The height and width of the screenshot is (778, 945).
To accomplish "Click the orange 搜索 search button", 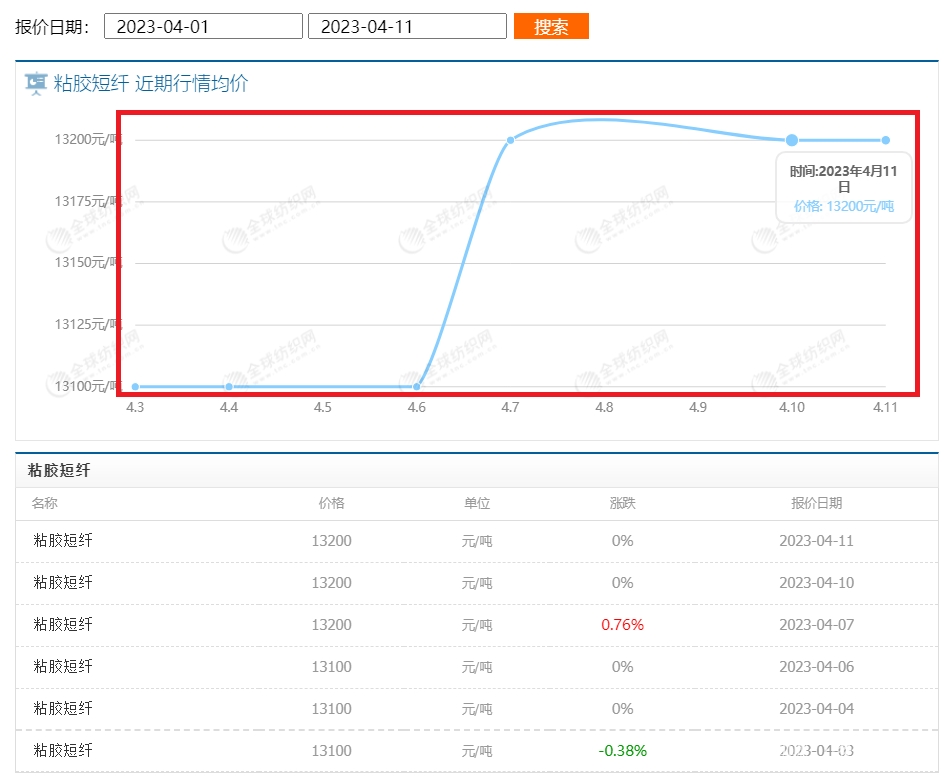I will click(551, 26).
